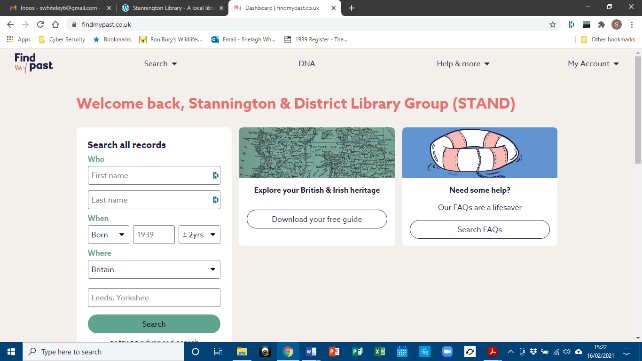Screen dimensions: 642x361
Task: Click the Search FAQs button
Action: 479,229
